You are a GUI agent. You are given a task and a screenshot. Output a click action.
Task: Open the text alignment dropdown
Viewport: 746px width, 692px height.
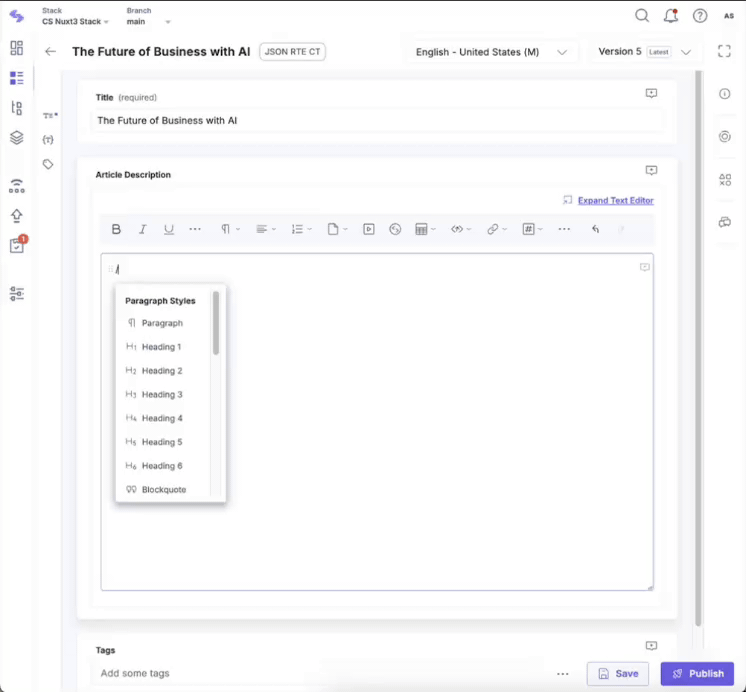(x=266, y=229)
